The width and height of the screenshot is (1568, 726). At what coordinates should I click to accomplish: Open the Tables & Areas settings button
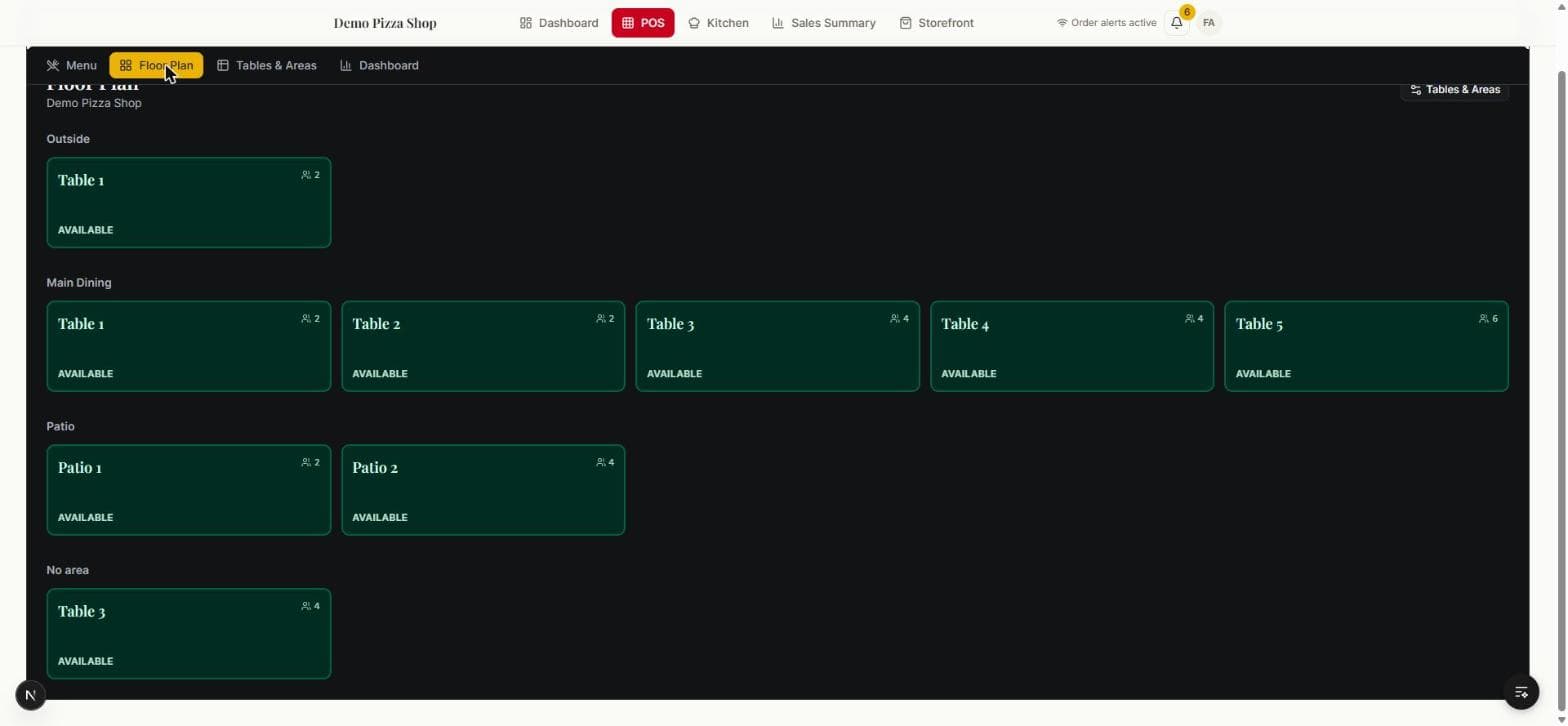click(x=1454, y=90)
